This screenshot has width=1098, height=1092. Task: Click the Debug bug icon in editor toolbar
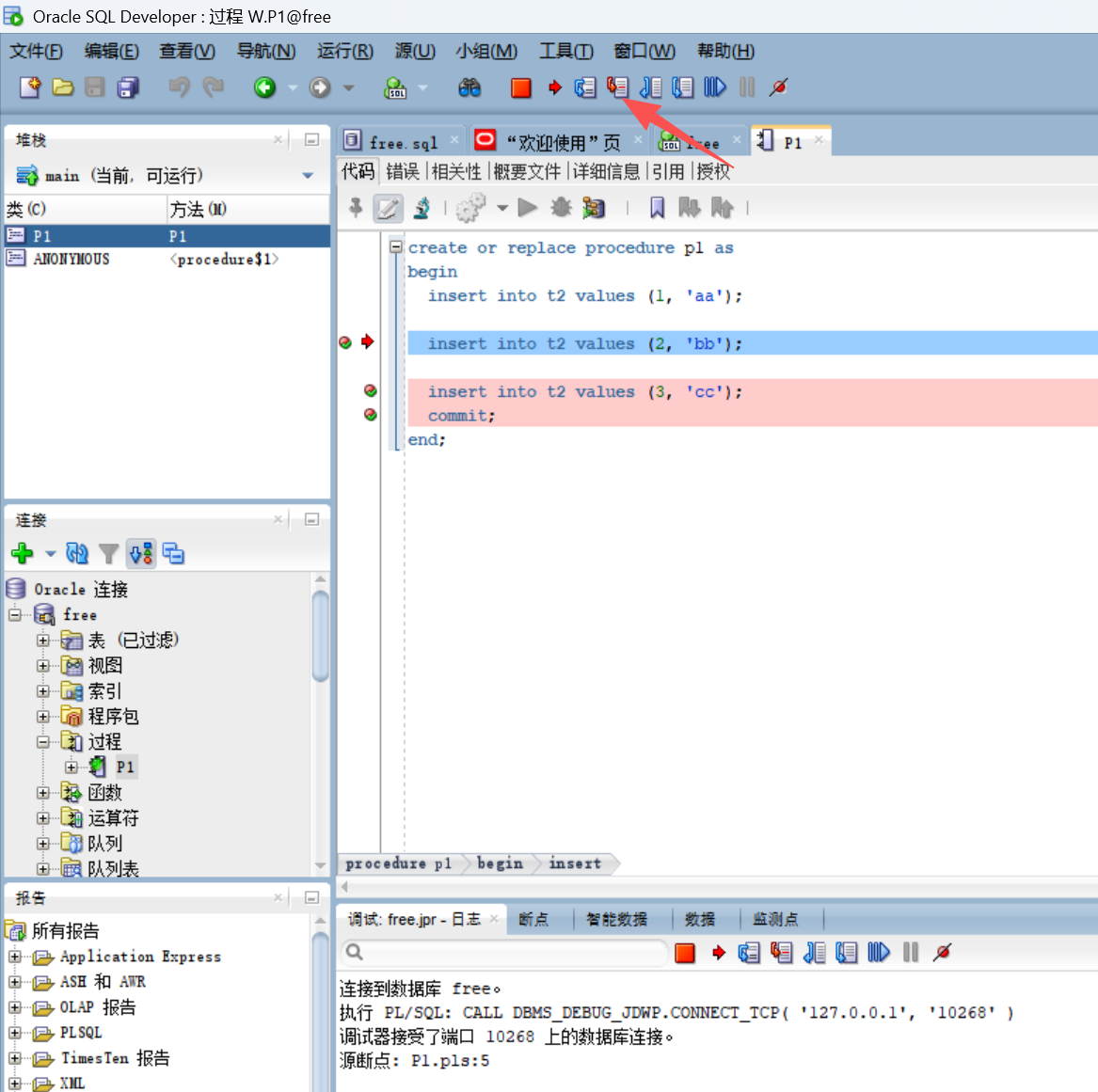click(561, 207)
